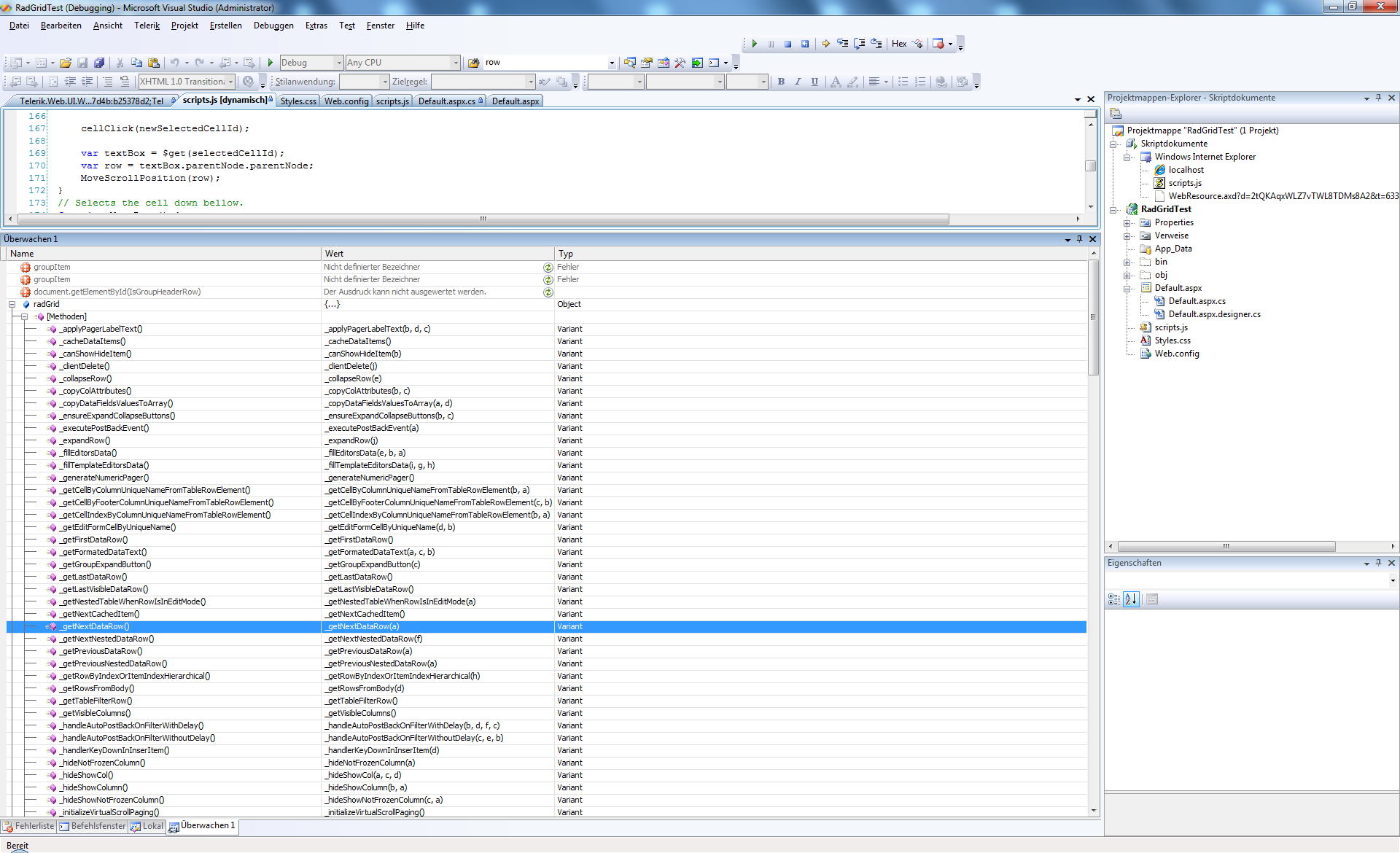Open the Fehlerliste tab
This screenshot has height=853, width=1400.
pos(29,826)
